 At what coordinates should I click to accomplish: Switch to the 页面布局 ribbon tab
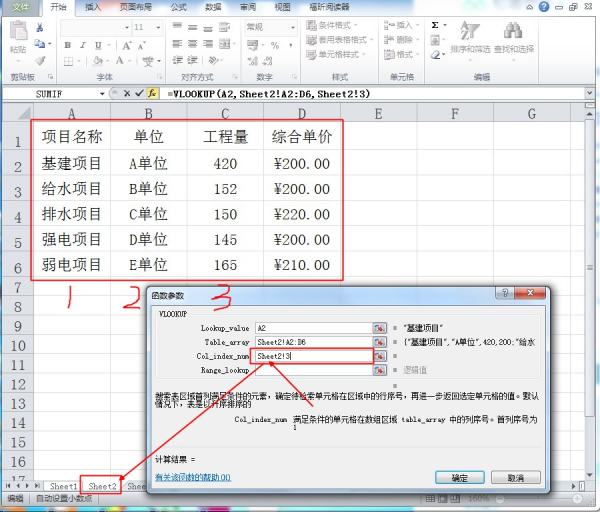tap(135, 7)
